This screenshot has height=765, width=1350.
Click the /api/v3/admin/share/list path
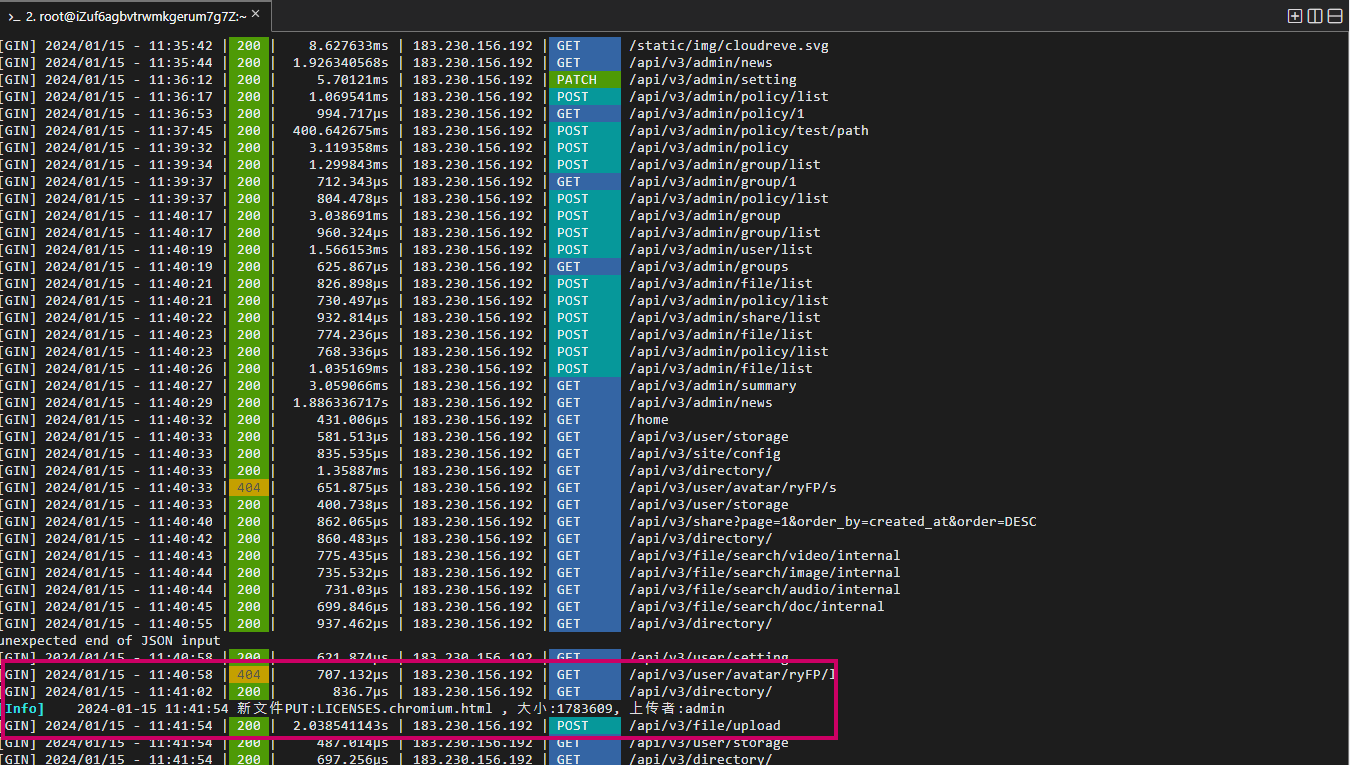click(725, 318)
